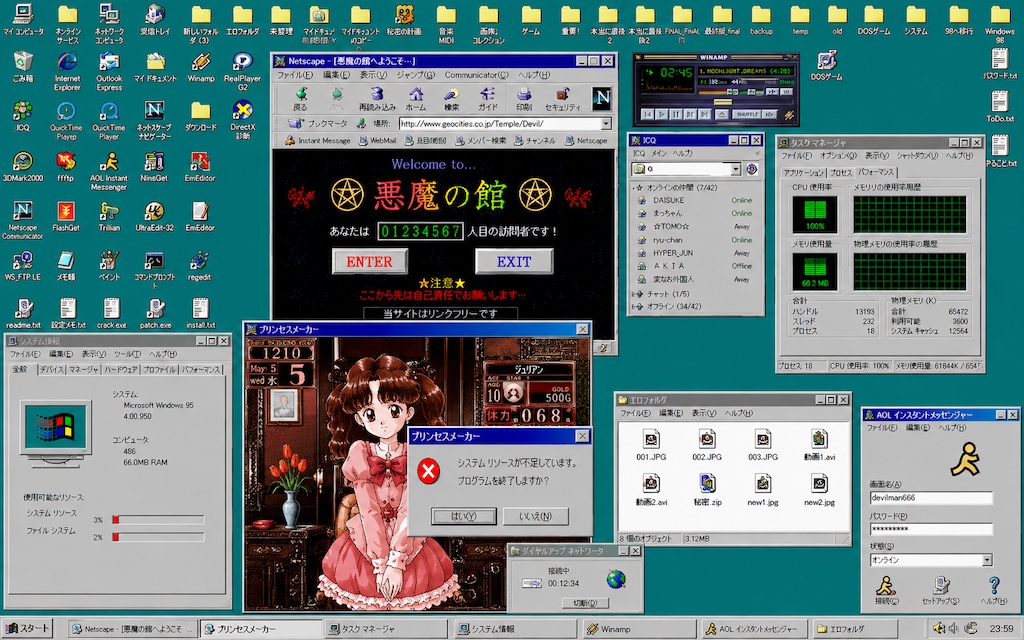This screenshot has height=640, width=1024.
Task: Click the red ENTER button on webpage
Action: (370, 262)
